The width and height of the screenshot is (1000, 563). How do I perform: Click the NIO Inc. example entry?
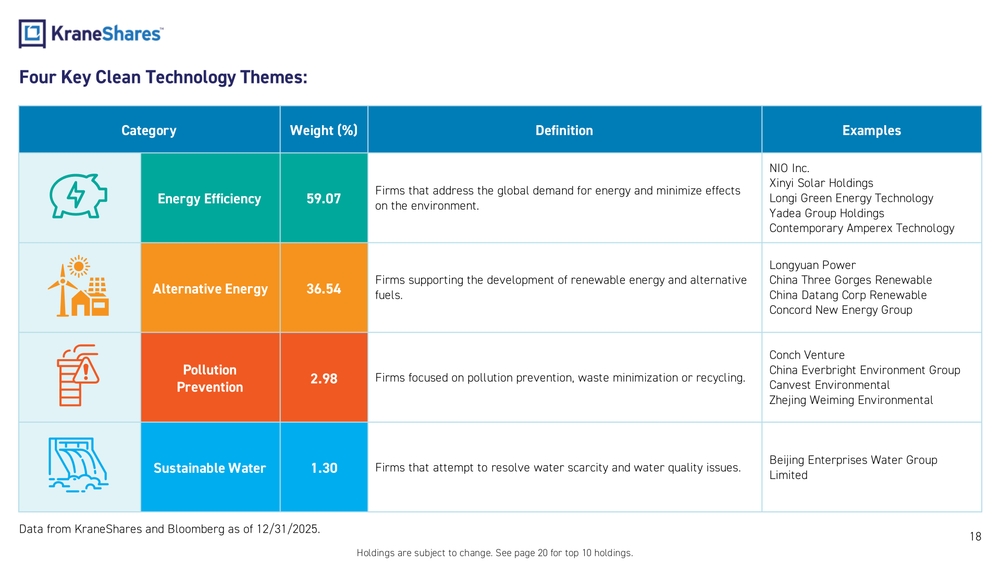point(789,168)
